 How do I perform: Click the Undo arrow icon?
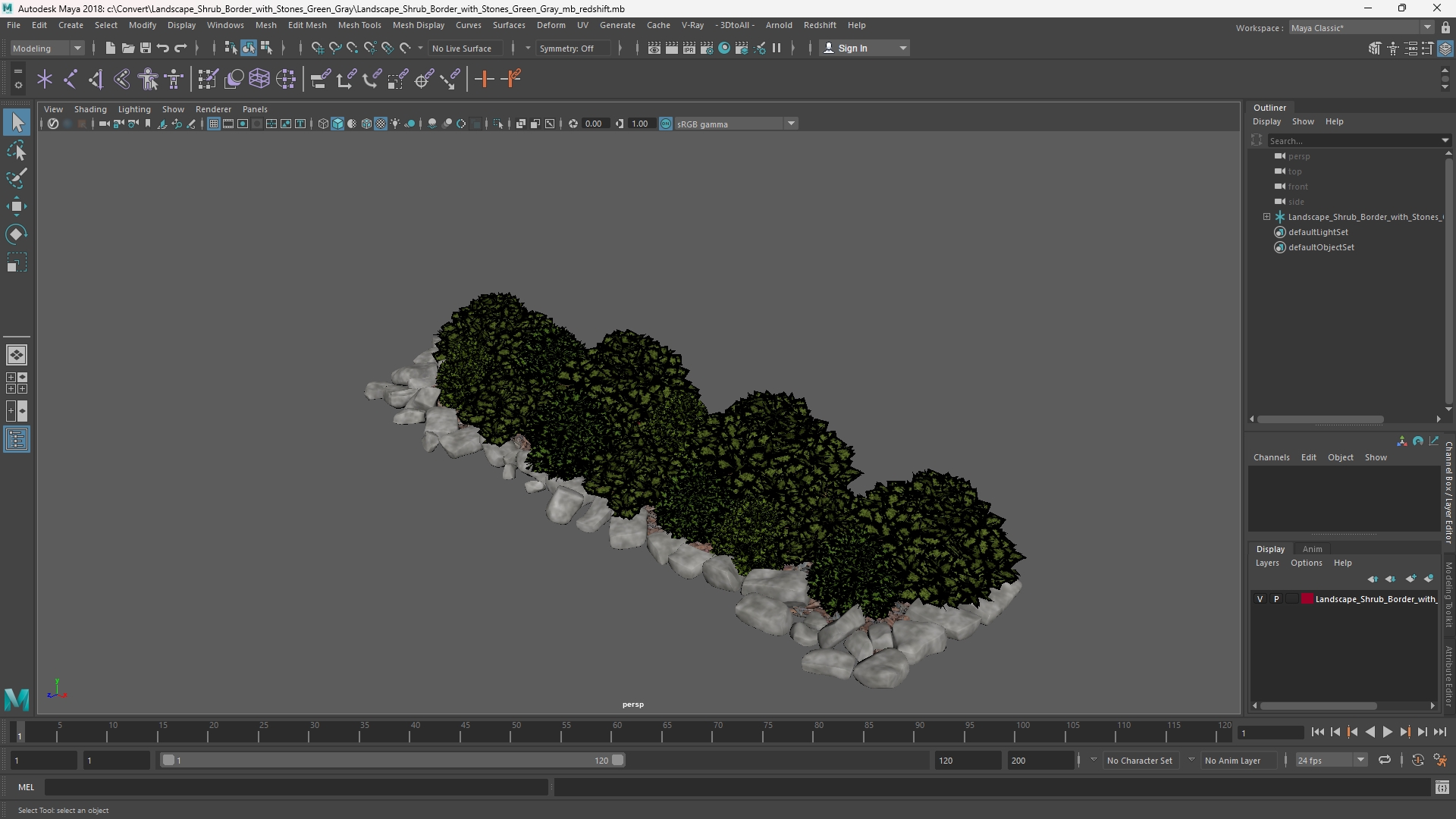click(x=162, y=48)
